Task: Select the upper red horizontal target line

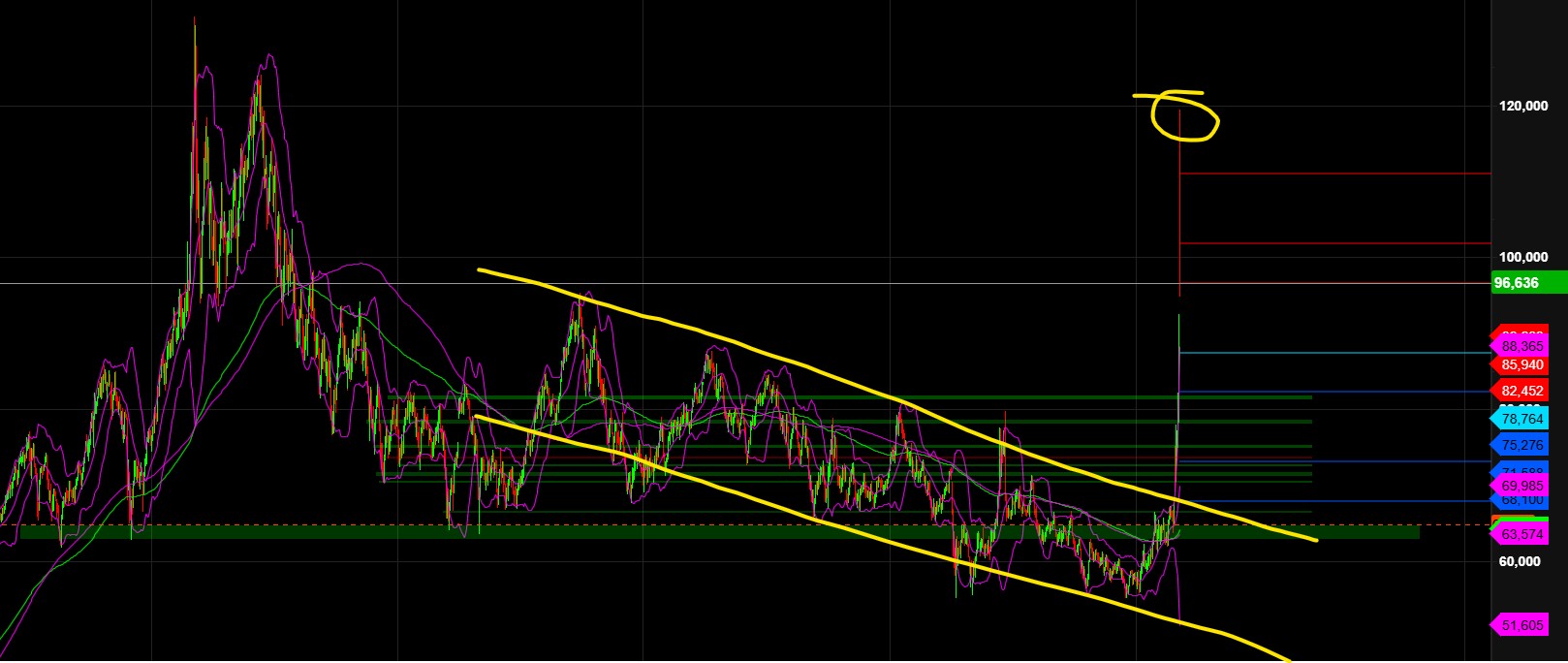Action: point(1334,174)
